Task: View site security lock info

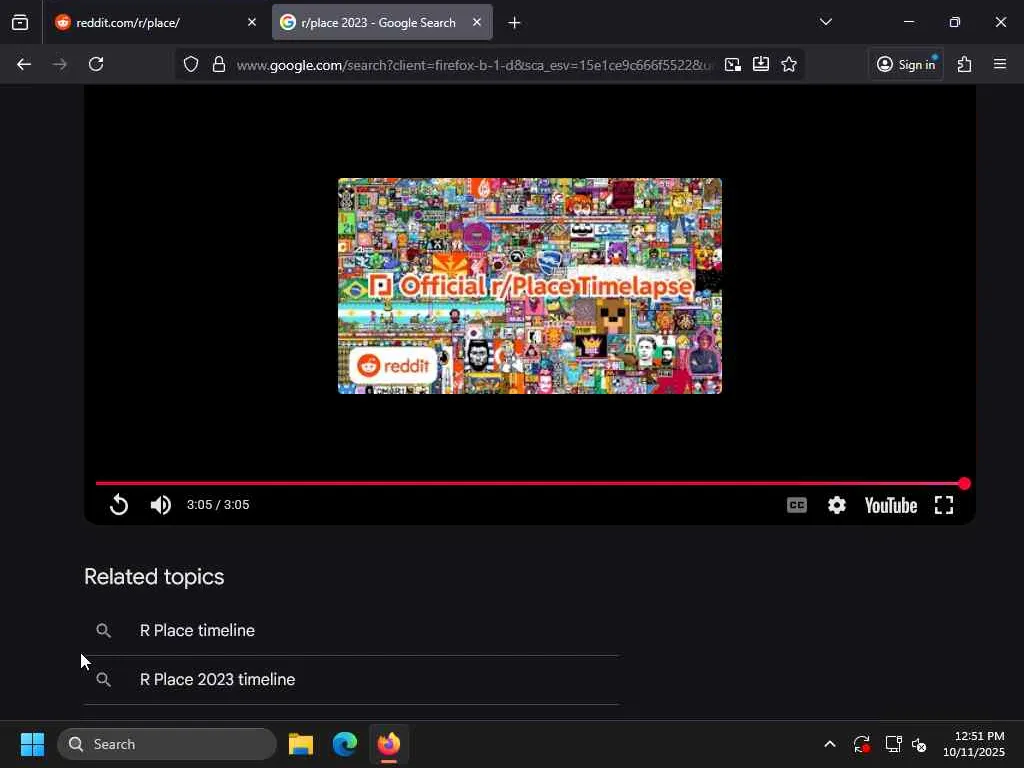Action: point(219,64)
